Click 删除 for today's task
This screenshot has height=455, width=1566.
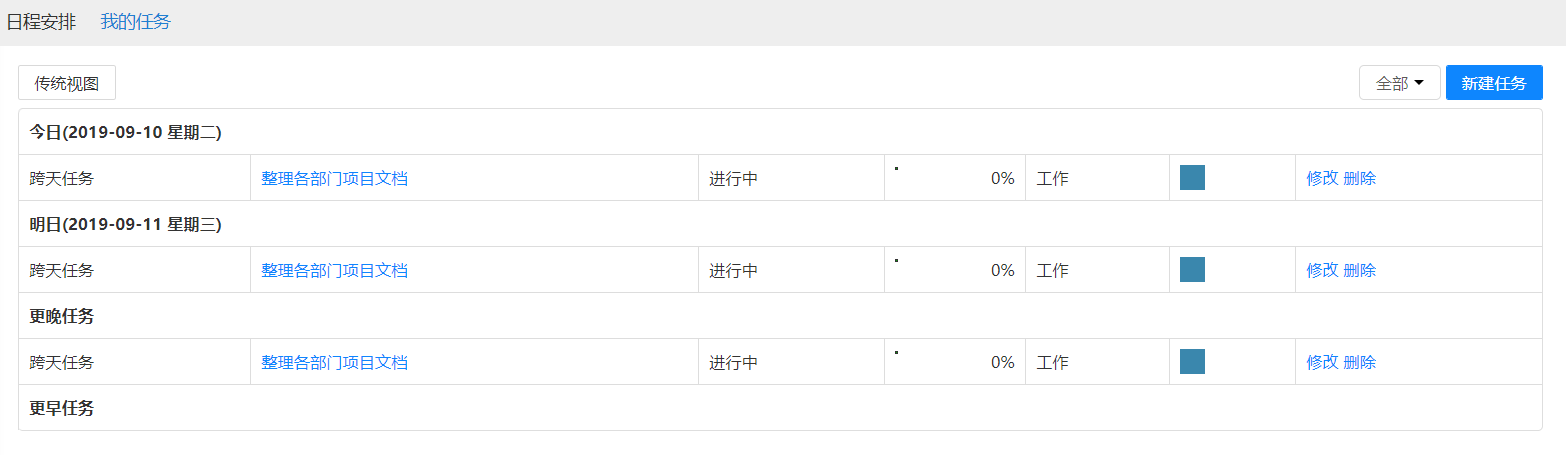[x=1360, y=178]
